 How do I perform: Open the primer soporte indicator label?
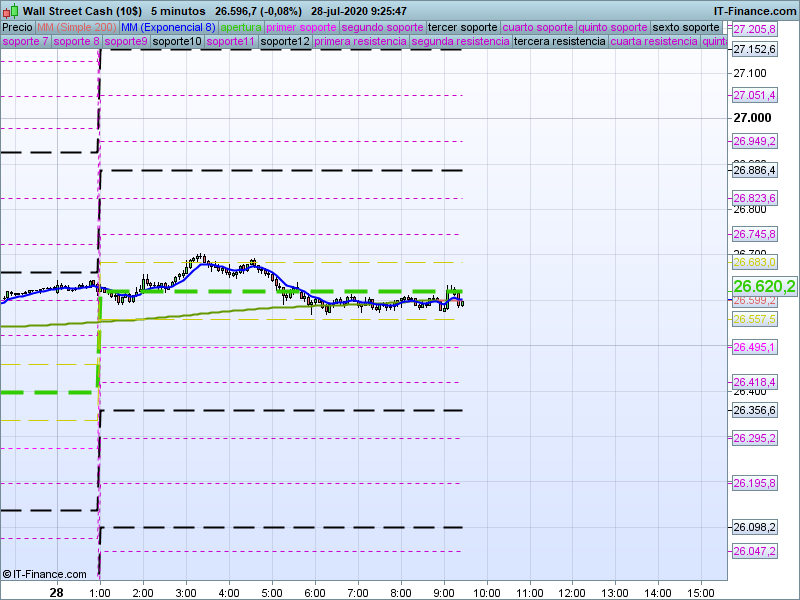[301, 27]
